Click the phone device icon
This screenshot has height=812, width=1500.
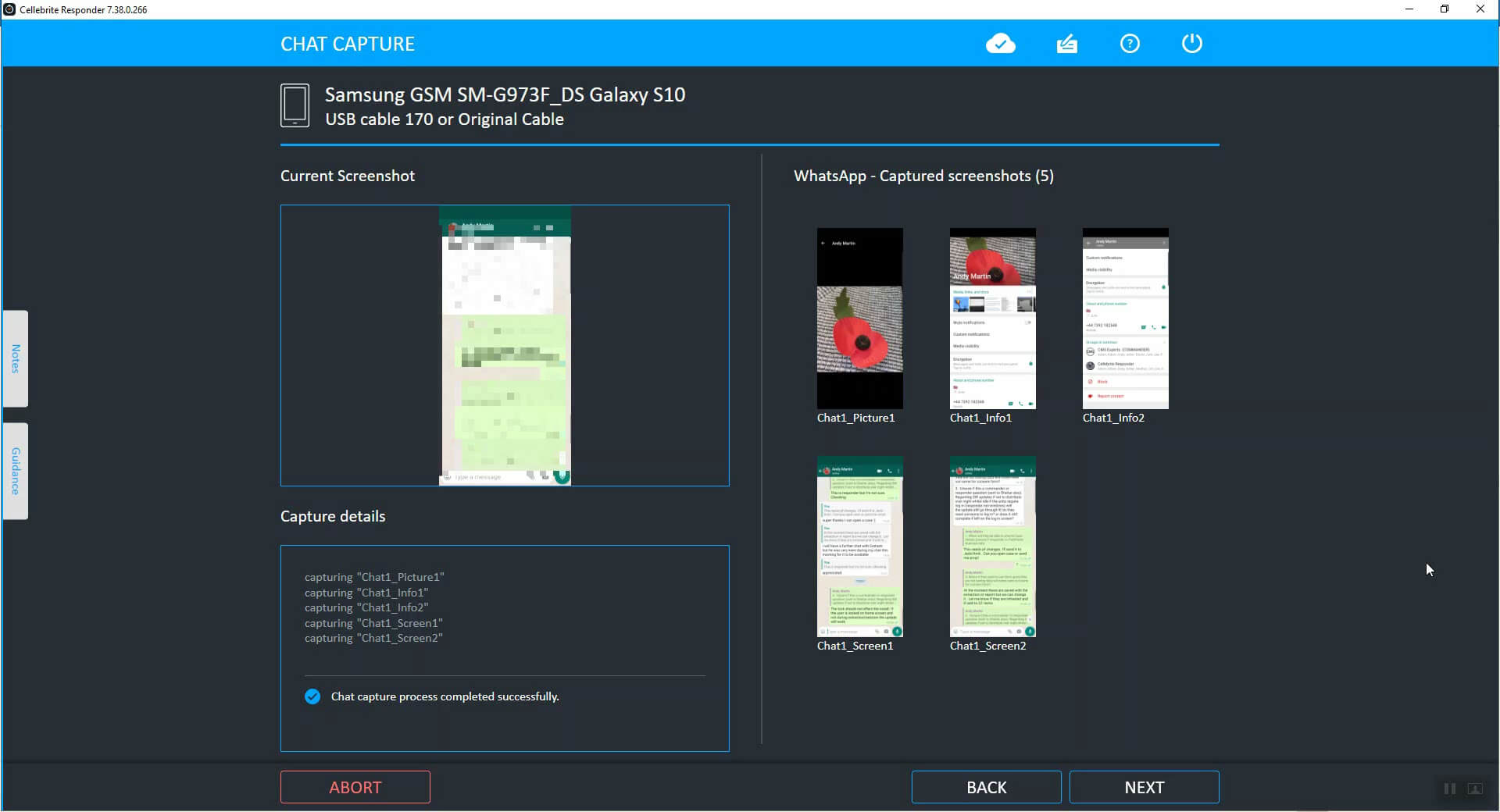point(295,105)
